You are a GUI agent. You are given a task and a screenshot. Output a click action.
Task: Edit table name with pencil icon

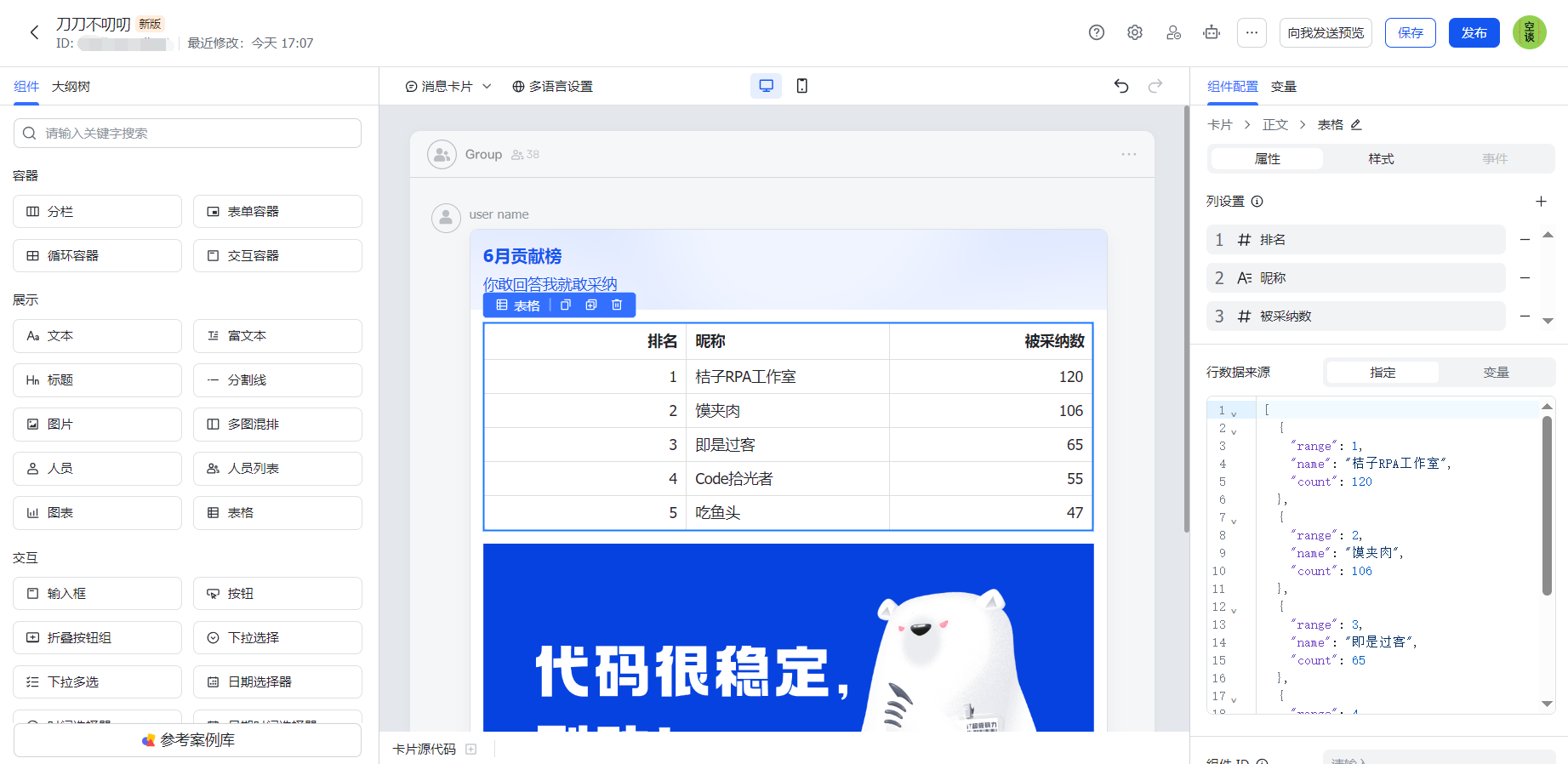point(1356,125)
